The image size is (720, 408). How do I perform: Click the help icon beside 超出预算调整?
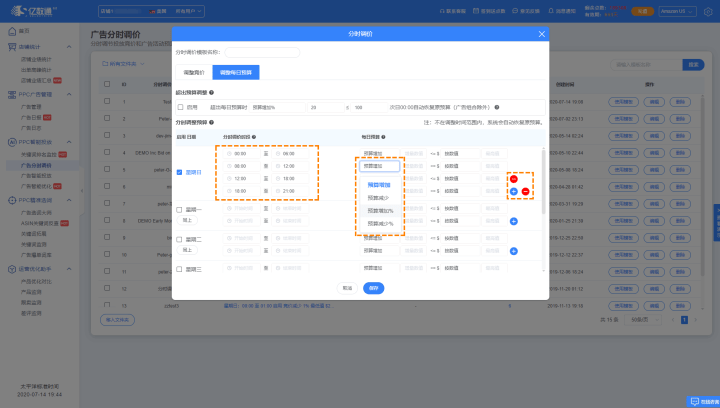[211, 93]
